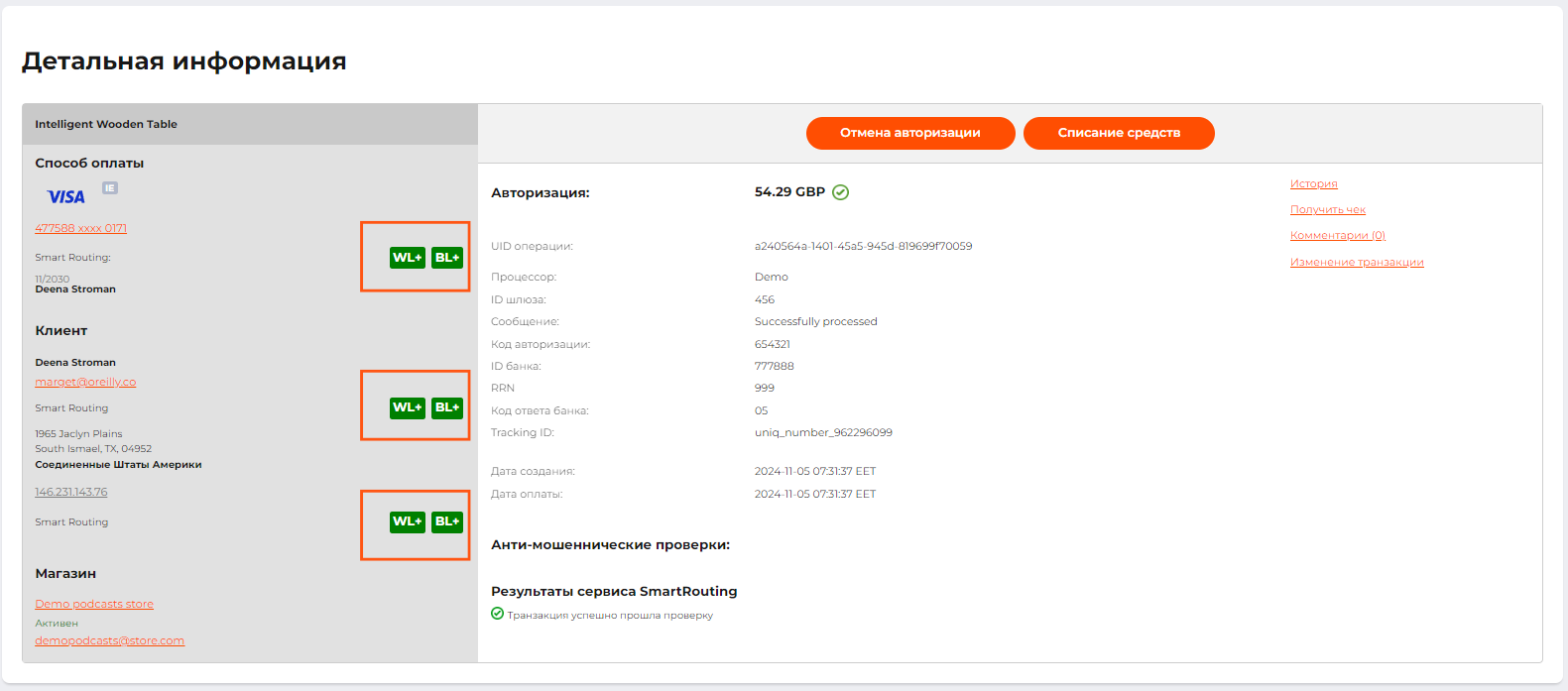The width and height of the screenshot is (1568, 691).
Task: Add client email to blacklist via BL+
Action: point(447,407)
